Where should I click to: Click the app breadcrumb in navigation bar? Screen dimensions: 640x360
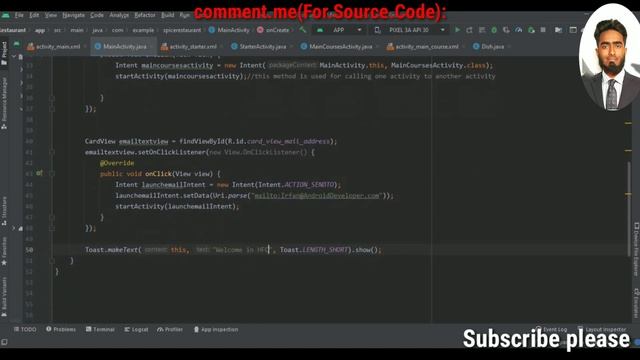[x=40, y=30]
